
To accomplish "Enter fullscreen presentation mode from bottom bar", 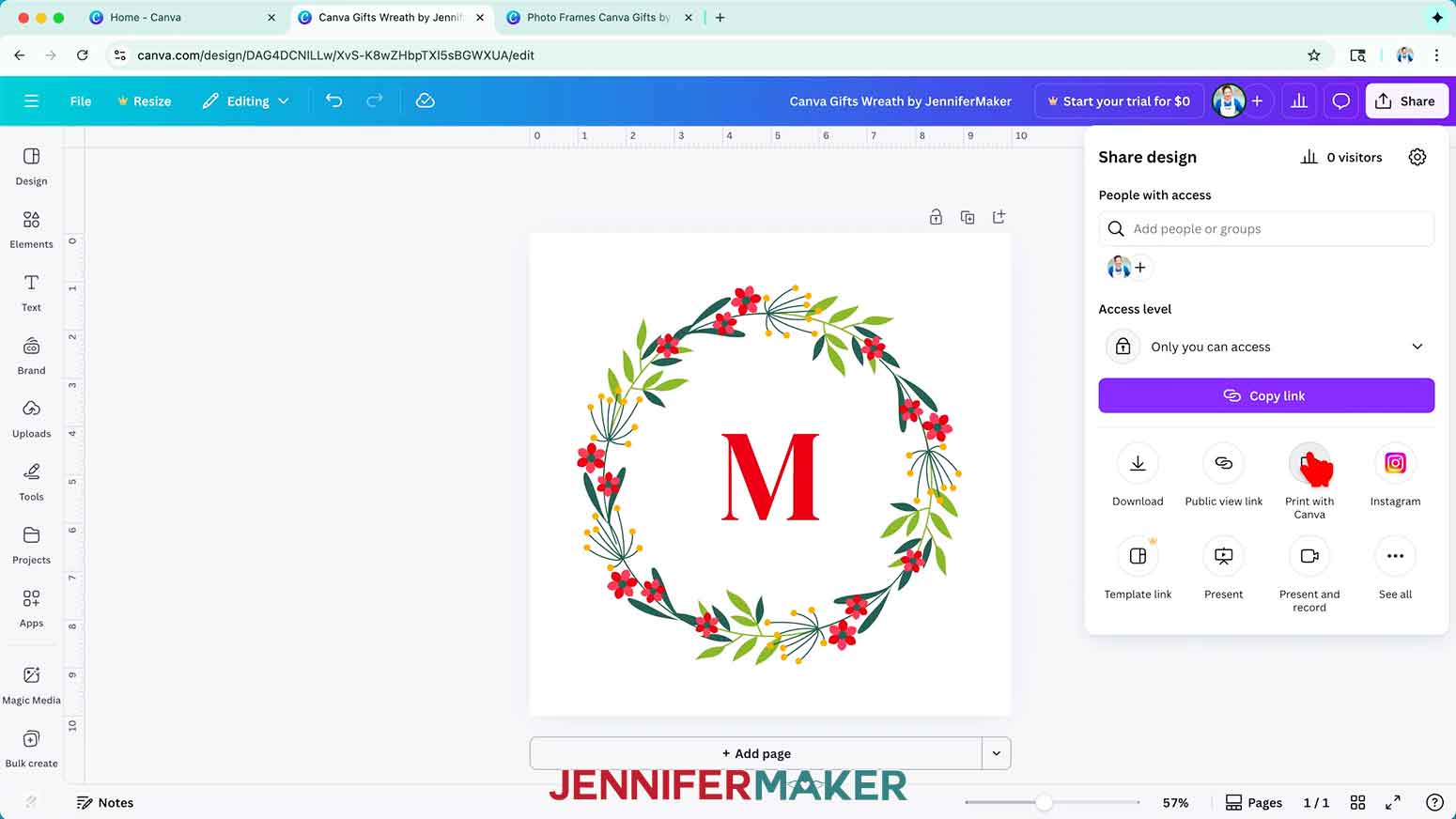I will point(1393,802).
